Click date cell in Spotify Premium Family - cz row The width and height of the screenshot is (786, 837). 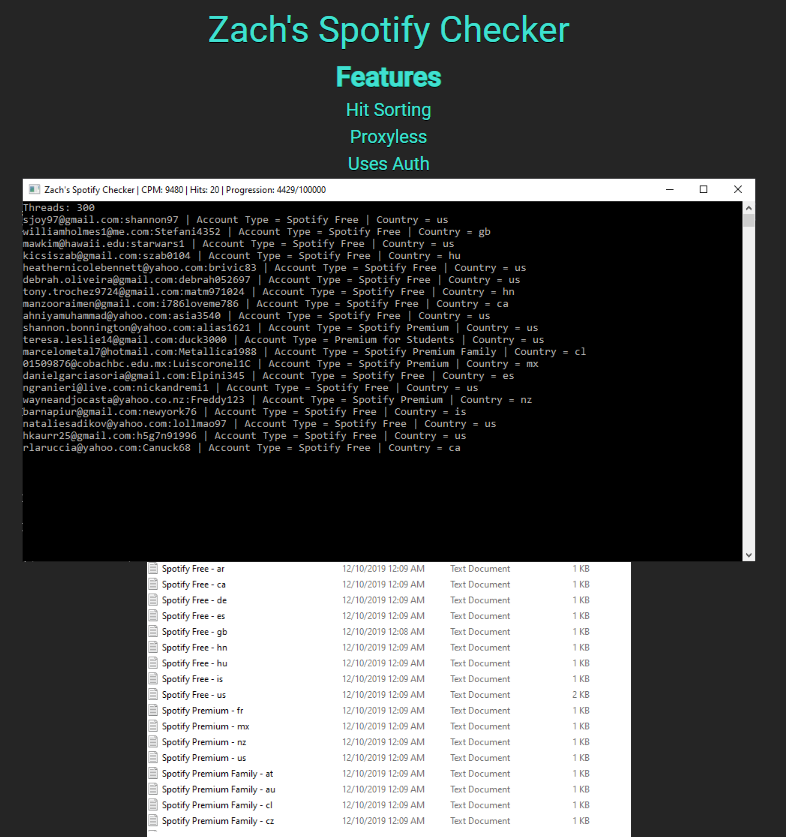coord(383,820)
